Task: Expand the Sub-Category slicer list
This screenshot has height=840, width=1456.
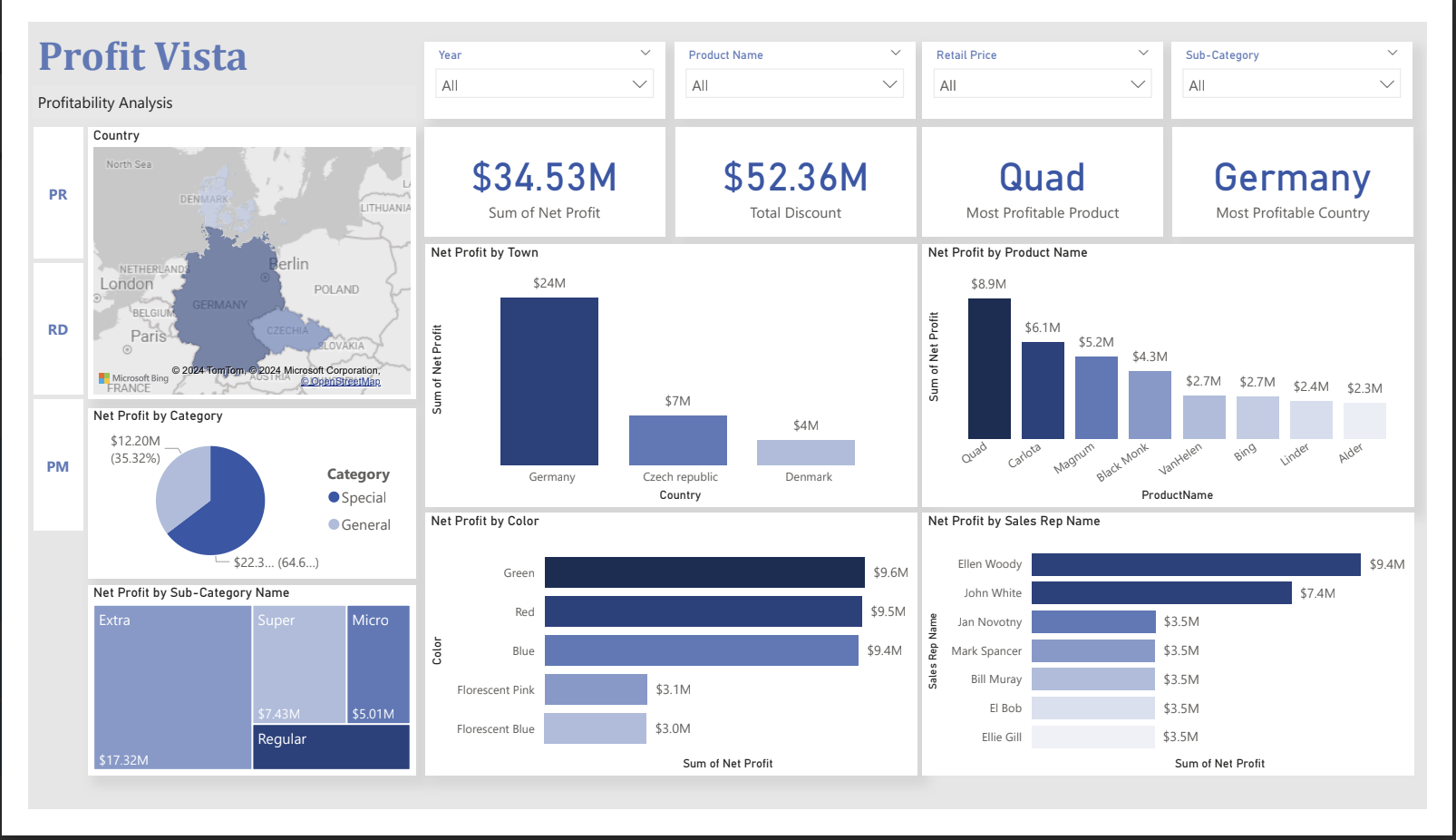Action: (1387, 83)
